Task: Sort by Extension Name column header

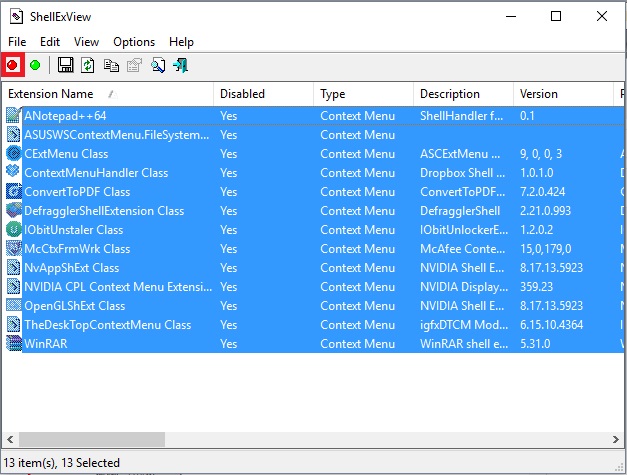Action: (108, 94)
